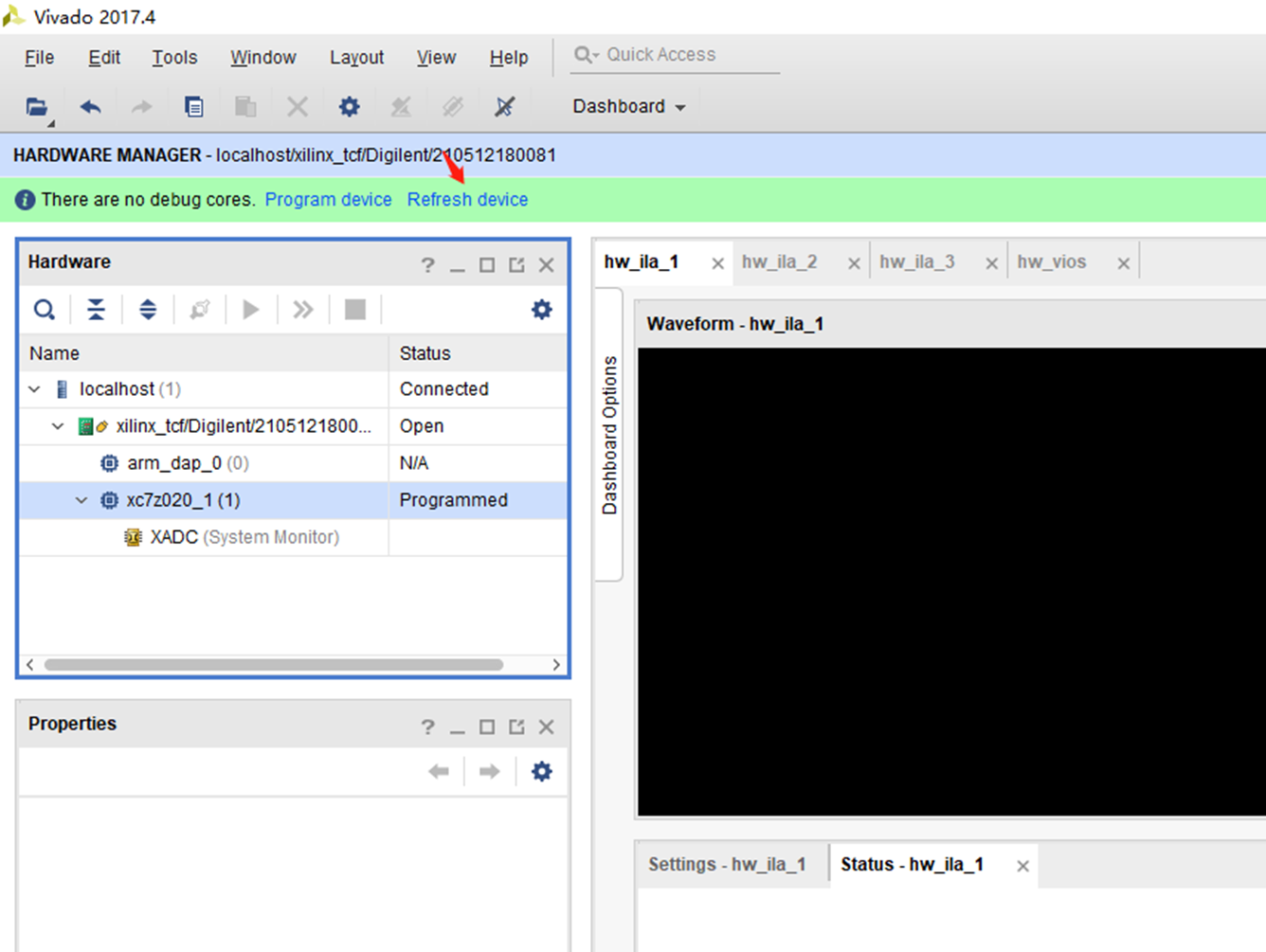Viewport: 1266px width, 952px height.
Task: Open Hardware panel settings gear
Action: (541, 310)
